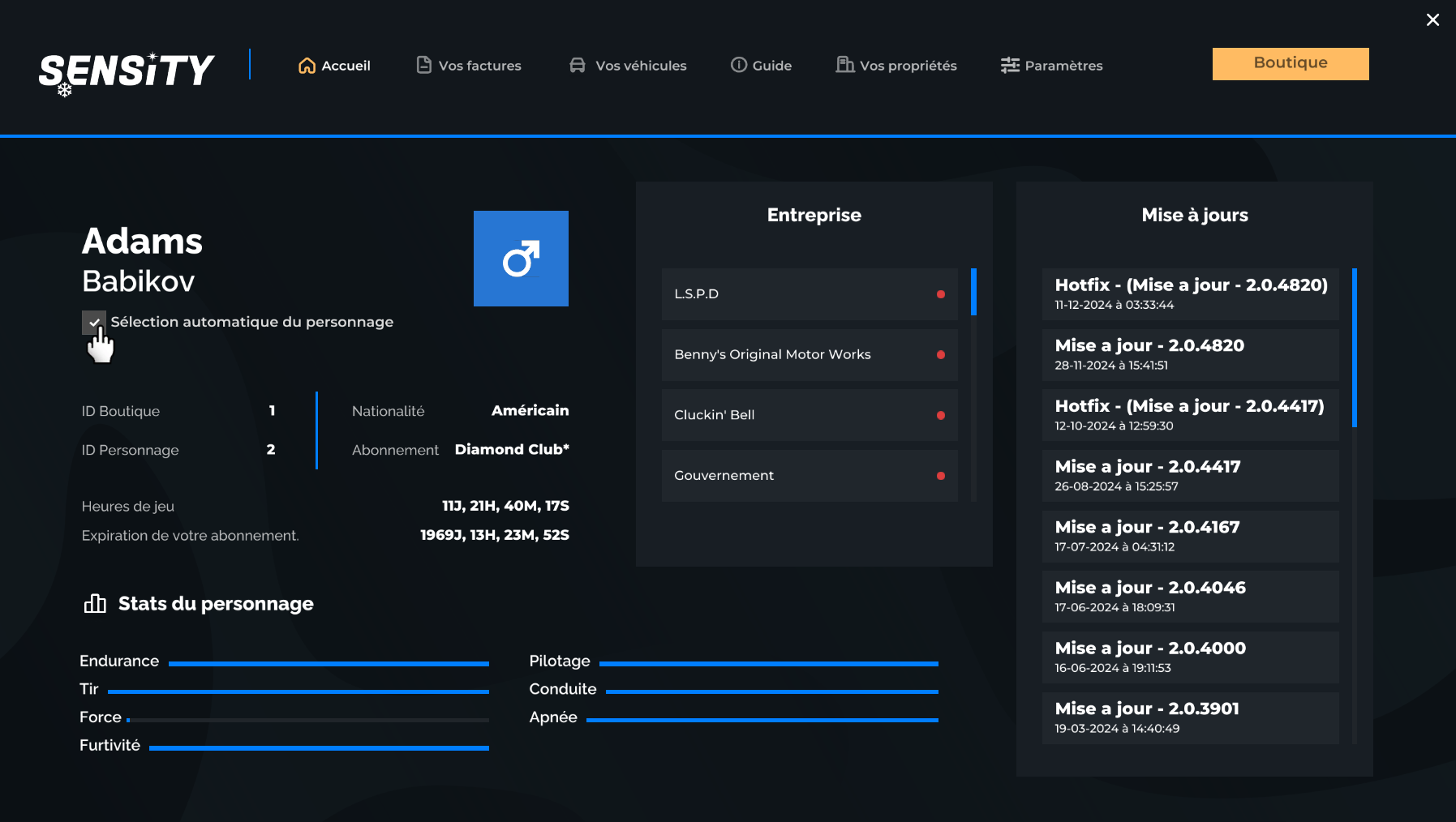Click the expiration value 1969J, 13H, 23M, 52S
Viewport: 1456px width, 822px height.
coord(495,535)
